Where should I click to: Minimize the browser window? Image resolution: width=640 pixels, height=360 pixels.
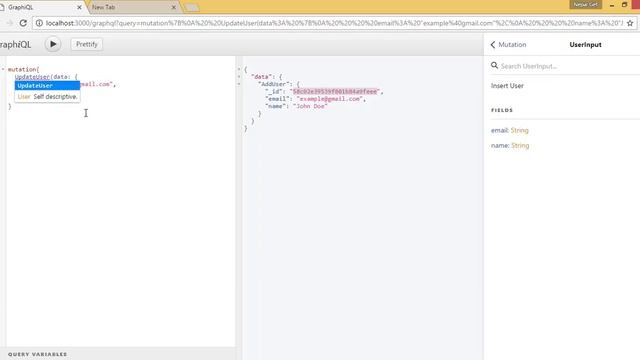click(x=612, y=5)
